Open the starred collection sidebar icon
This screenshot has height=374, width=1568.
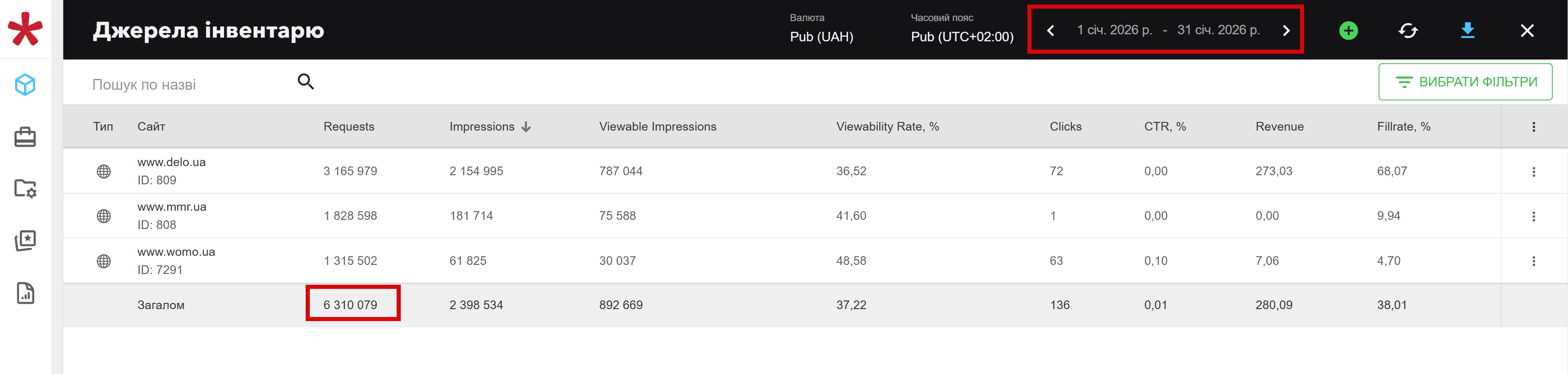[x=25, y=241]
